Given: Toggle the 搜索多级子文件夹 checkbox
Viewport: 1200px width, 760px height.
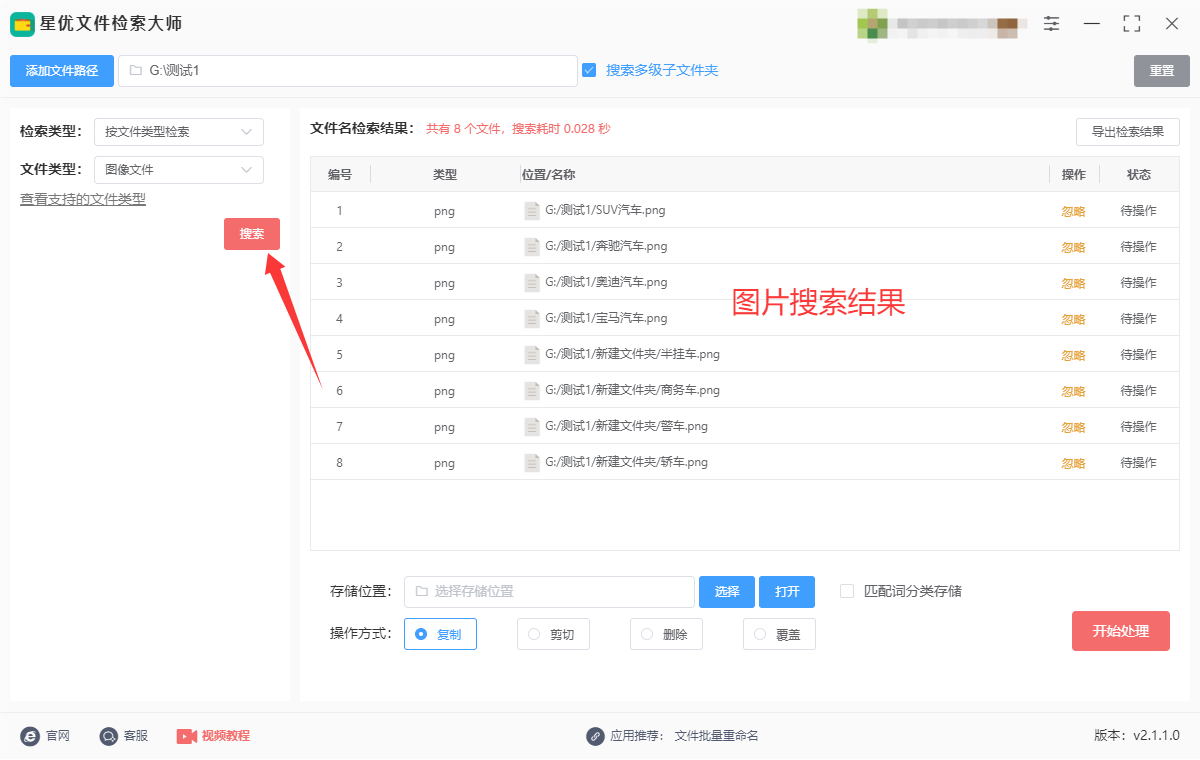Looking at the screenshot, I should point(589,70).
